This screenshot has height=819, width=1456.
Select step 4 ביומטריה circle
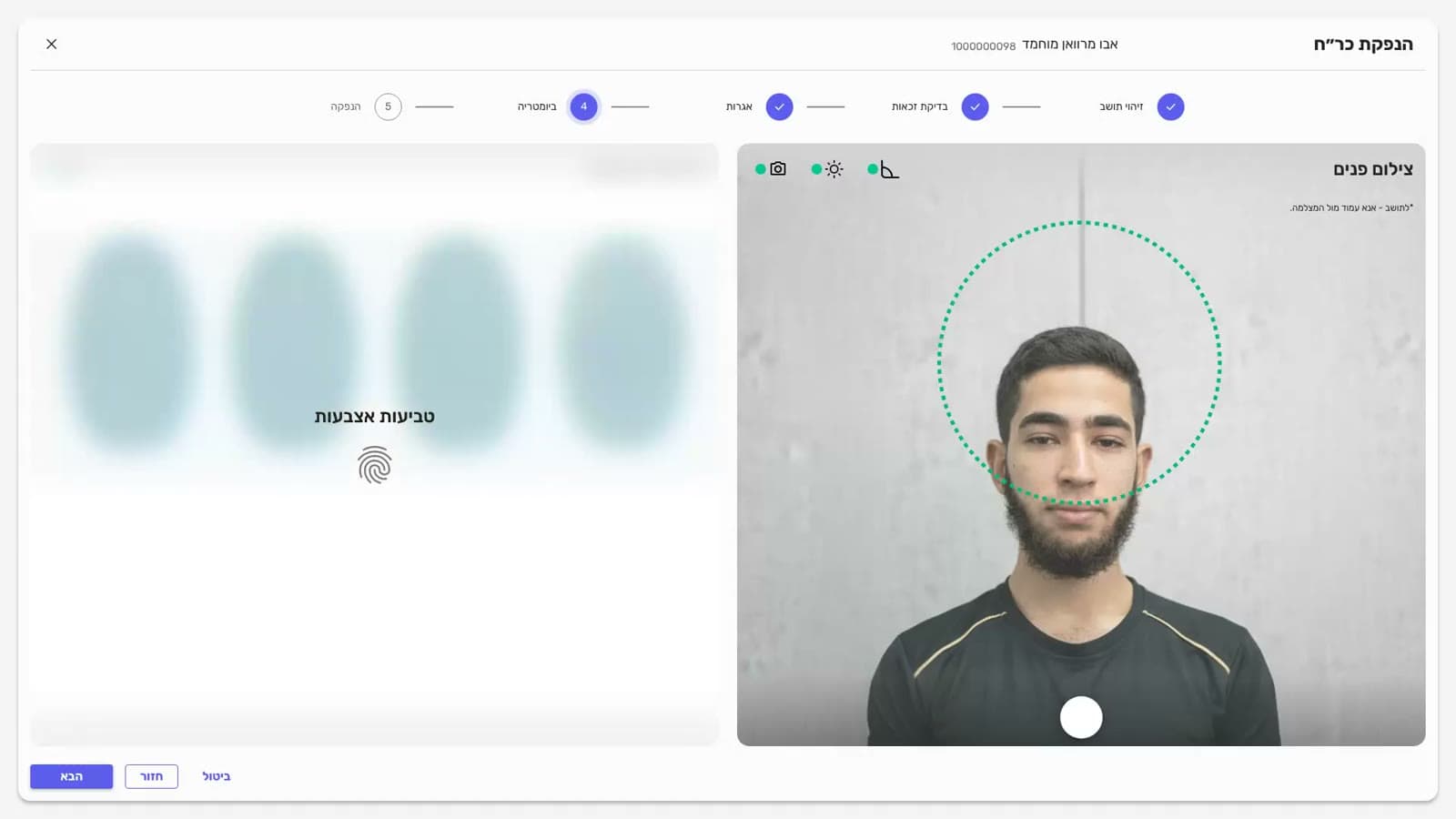584,106
